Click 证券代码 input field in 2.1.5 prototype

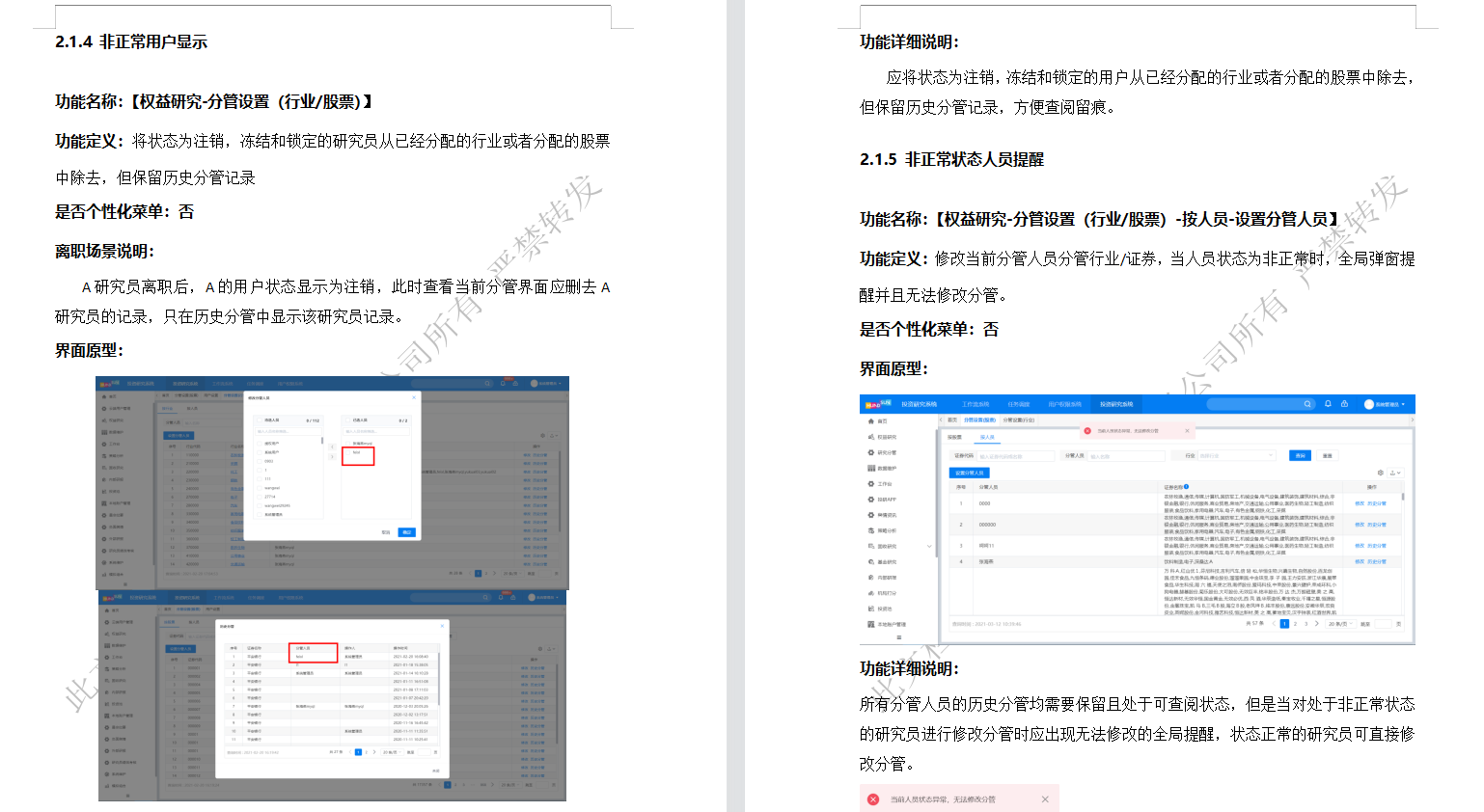coord(1016,456)
